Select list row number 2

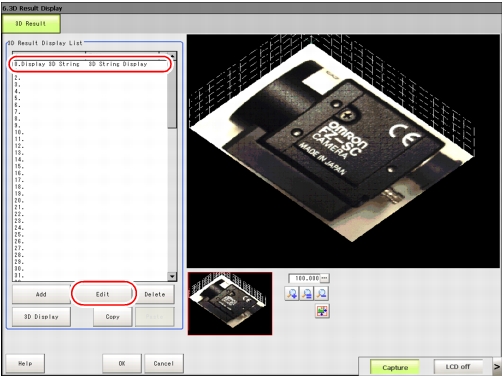90,78
